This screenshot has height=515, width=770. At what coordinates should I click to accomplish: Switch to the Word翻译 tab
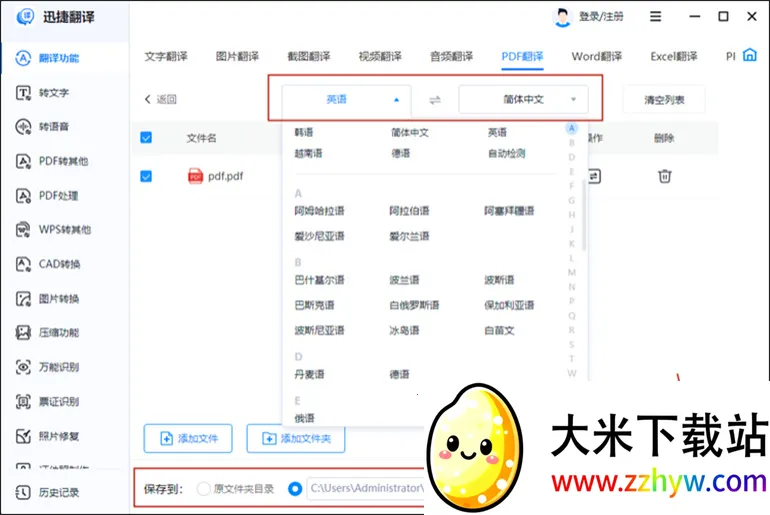pyautogui.click(x=596, y=56)
